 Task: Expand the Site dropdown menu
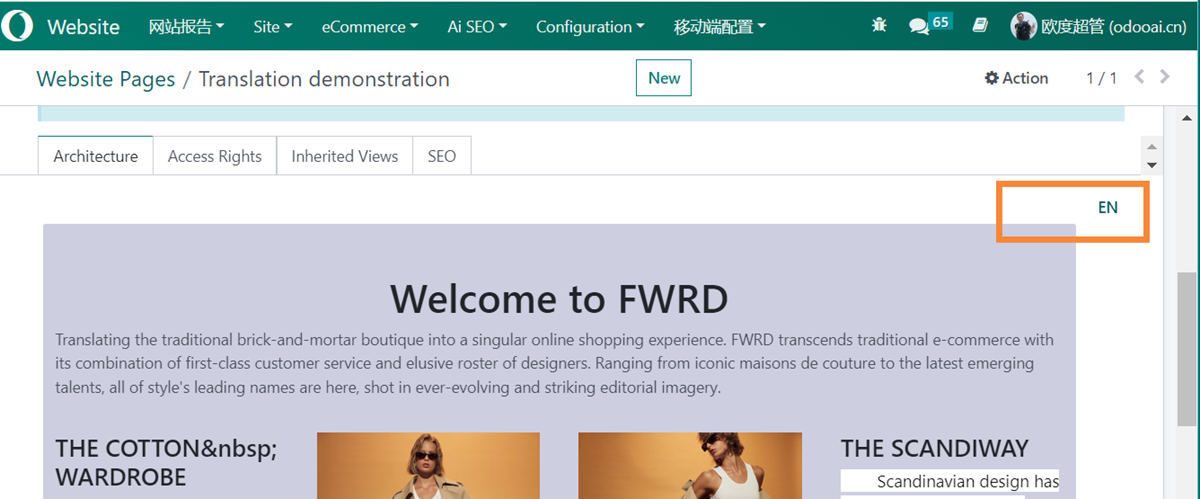pyautogui.click(x=273, y=27)
